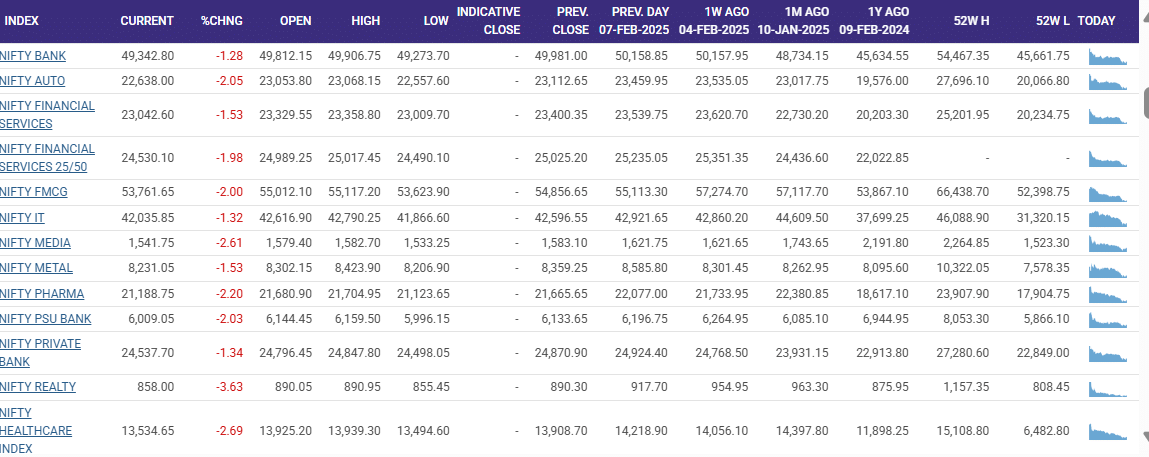Open the NIFTY IT index link
Image resolution: width=1149 pixels, height=457 pixels.
pos(23,218)
